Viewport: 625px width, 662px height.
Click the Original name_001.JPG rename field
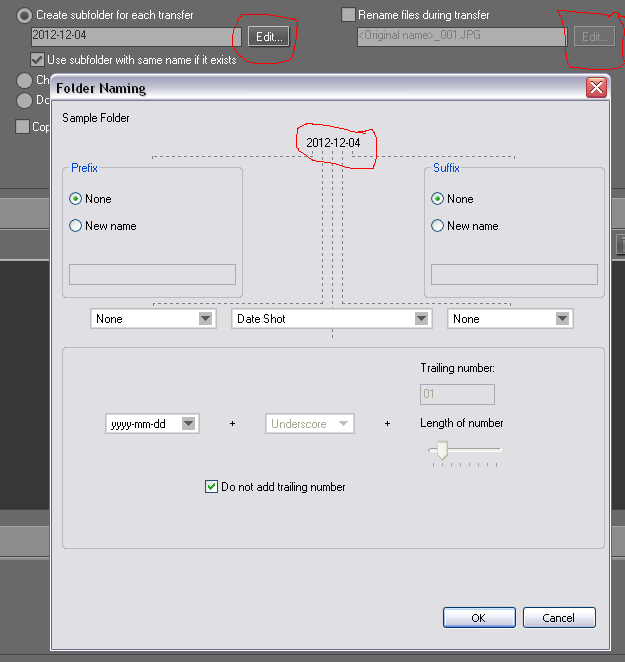462,36
